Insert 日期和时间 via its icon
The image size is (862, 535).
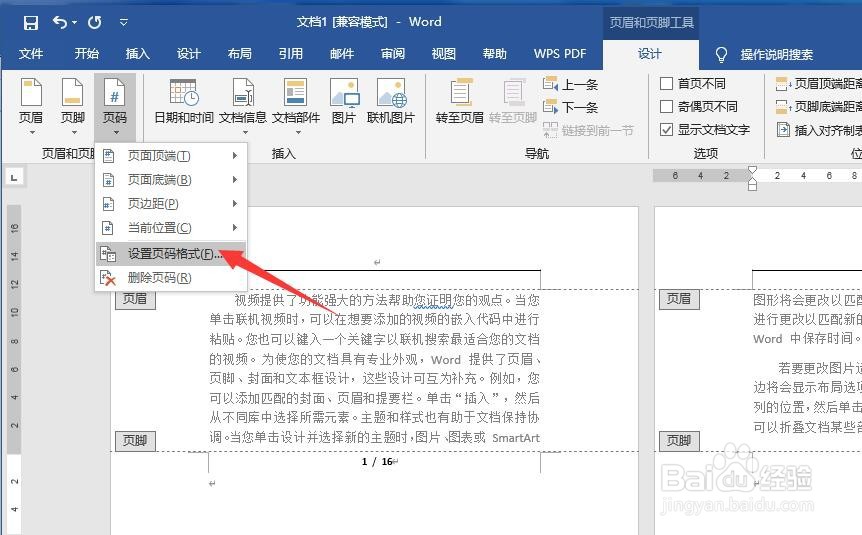click(x=184, y=92)
